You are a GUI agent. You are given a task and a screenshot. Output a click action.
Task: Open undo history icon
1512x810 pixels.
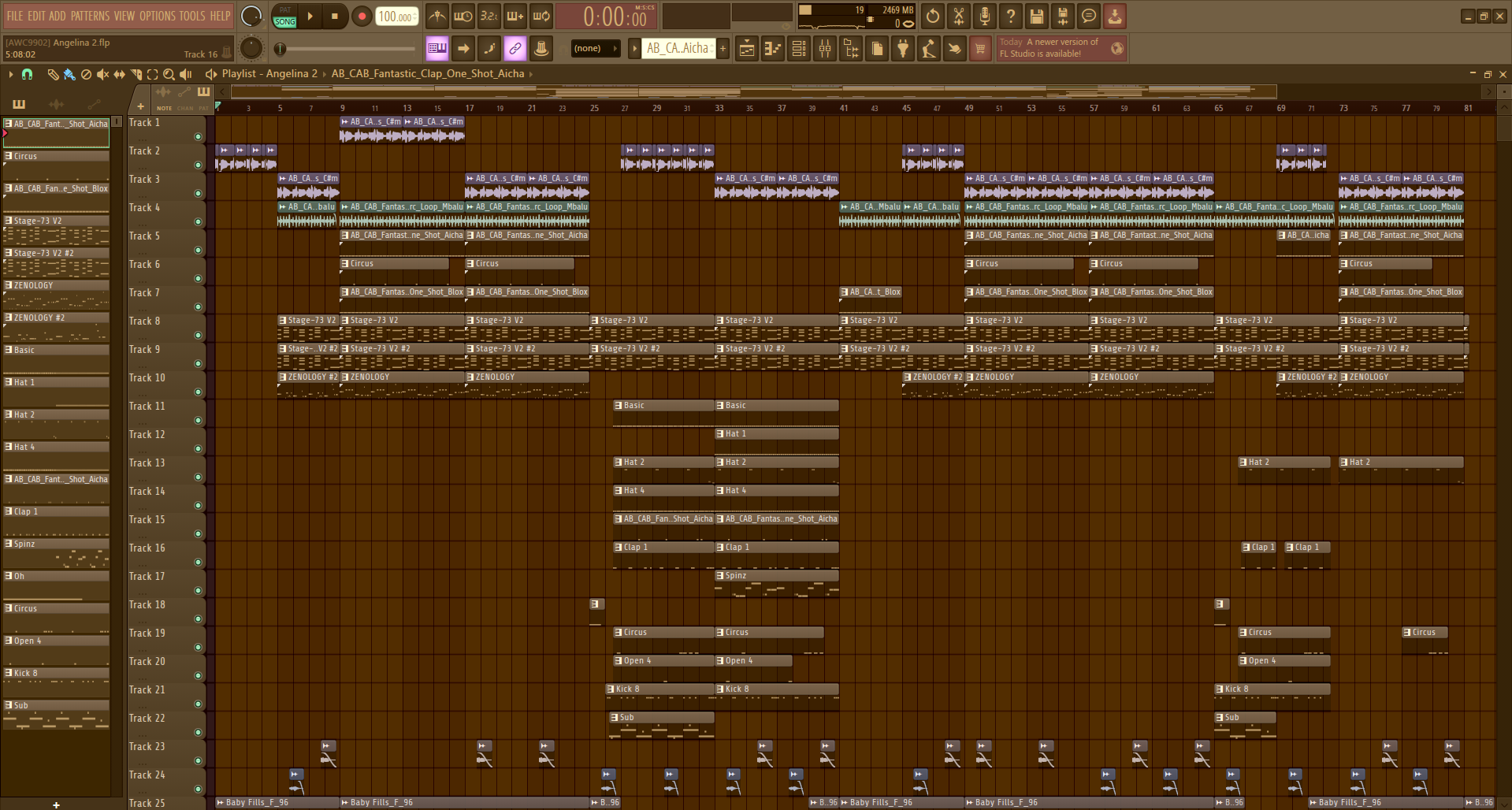(x=933, y=16)
